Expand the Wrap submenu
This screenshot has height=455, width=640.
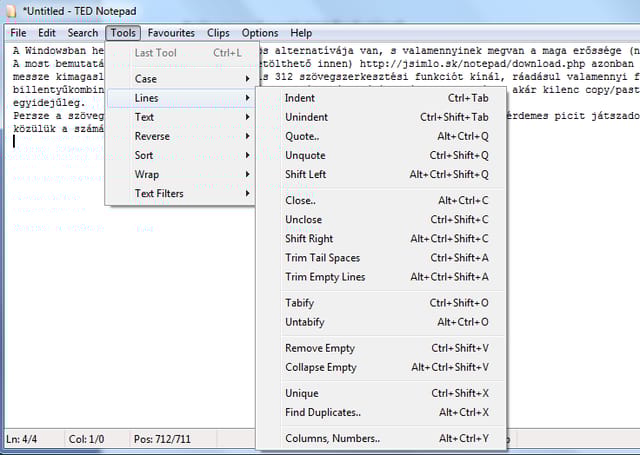pyautogui.click(x=182, y=175)
